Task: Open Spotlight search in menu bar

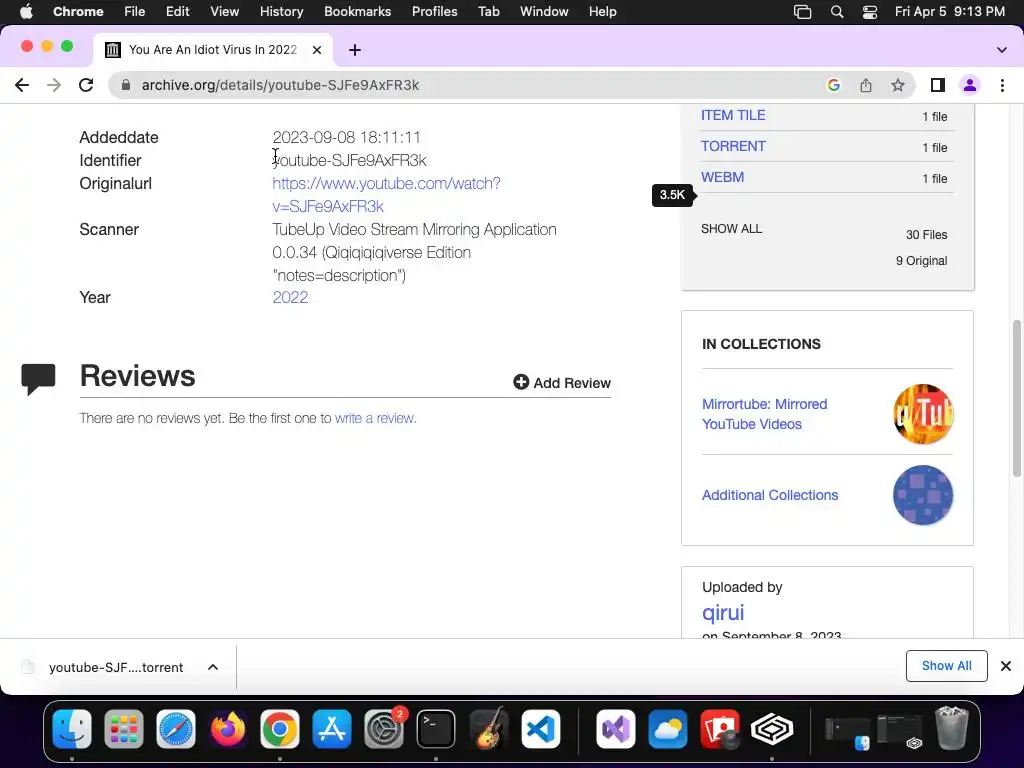Action: point(837,11)
